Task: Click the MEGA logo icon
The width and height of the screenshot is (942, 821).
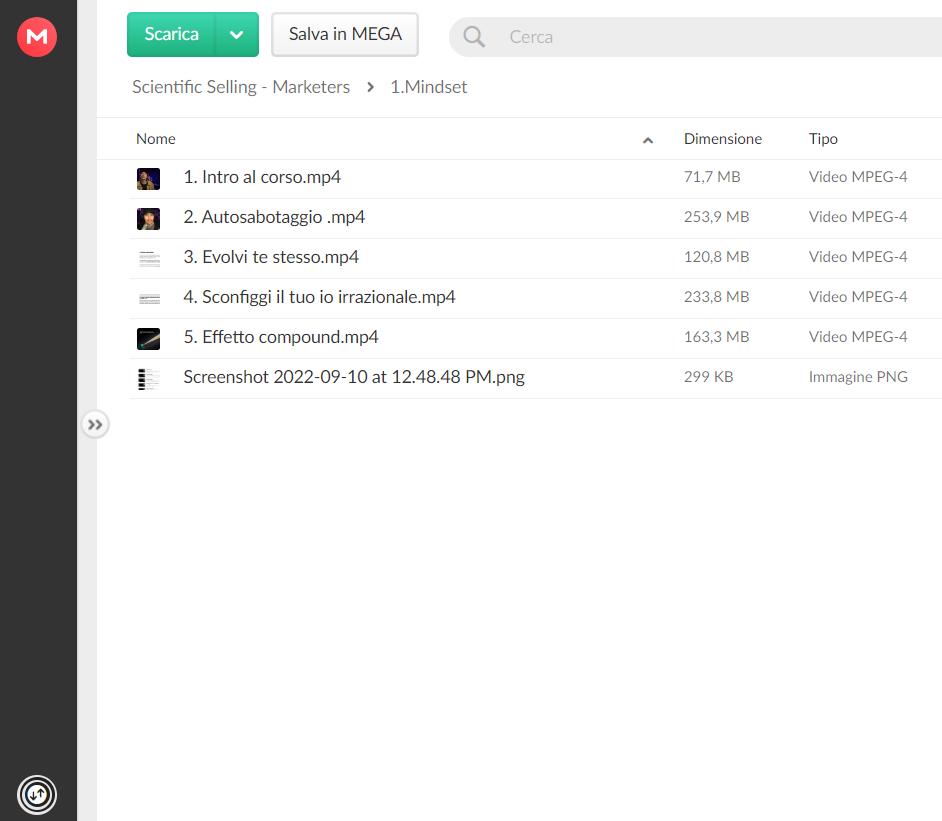Action: (37, 37)
